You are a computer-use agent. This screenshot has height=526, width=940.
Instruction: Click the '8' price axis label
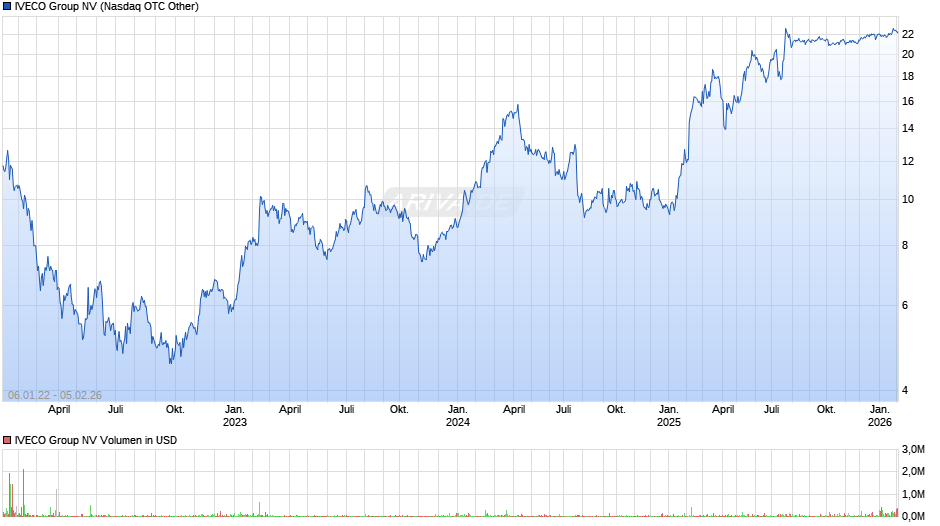[905, 245]
